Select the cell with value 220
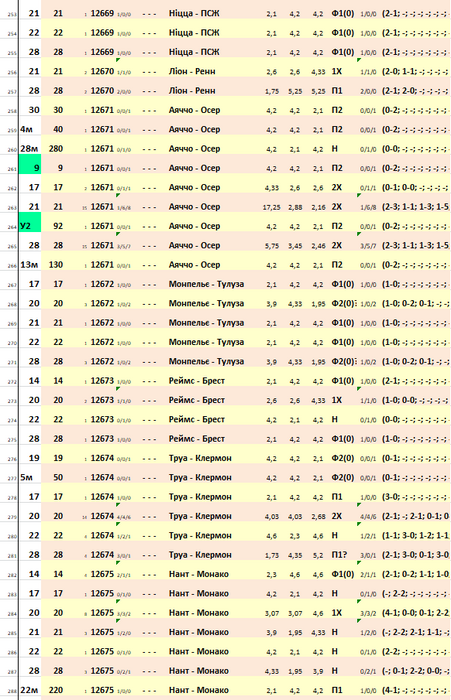 56,690
